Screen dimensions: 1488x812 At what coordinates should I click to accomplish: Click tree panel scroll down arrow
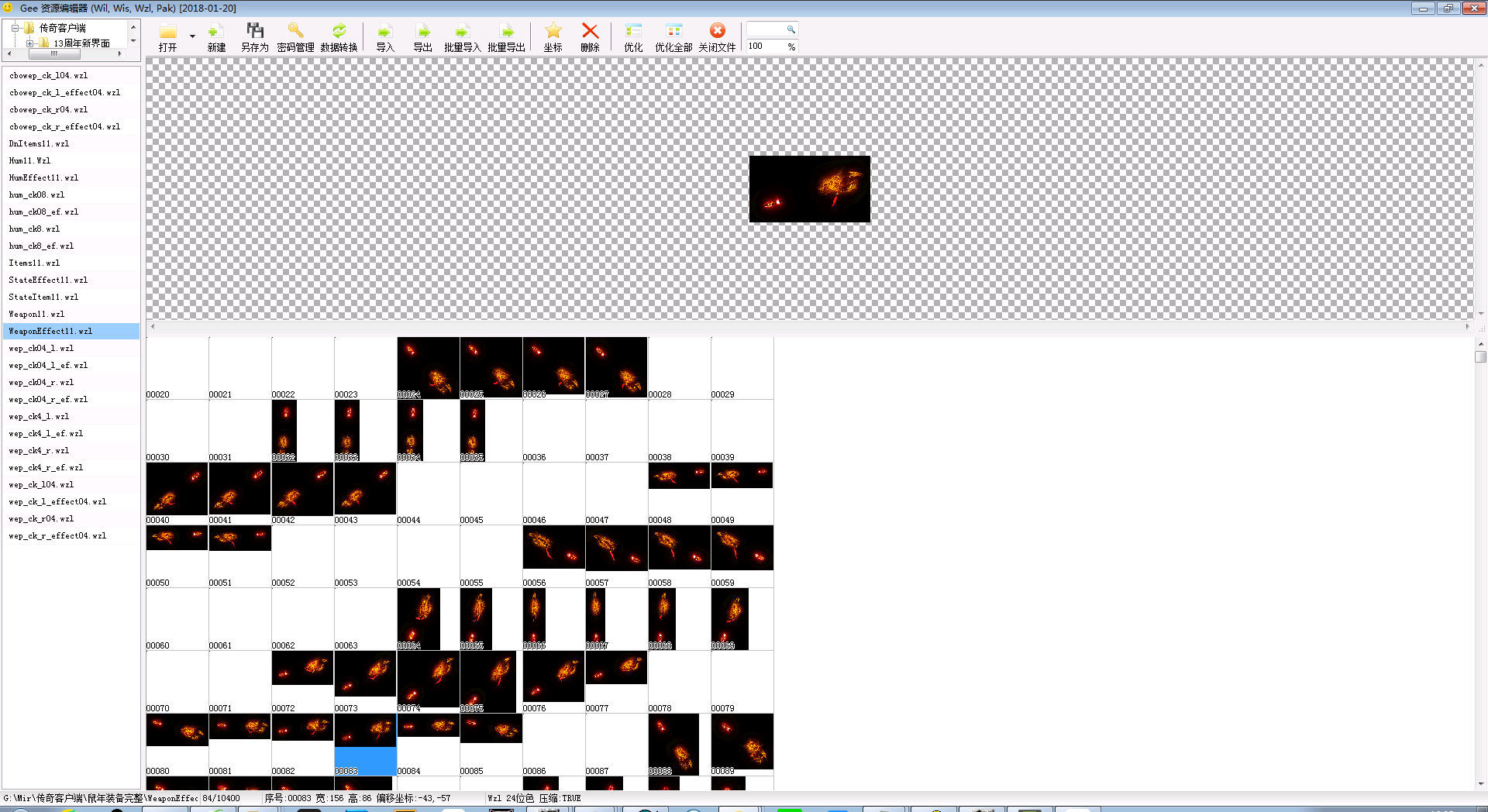[133, 41]
